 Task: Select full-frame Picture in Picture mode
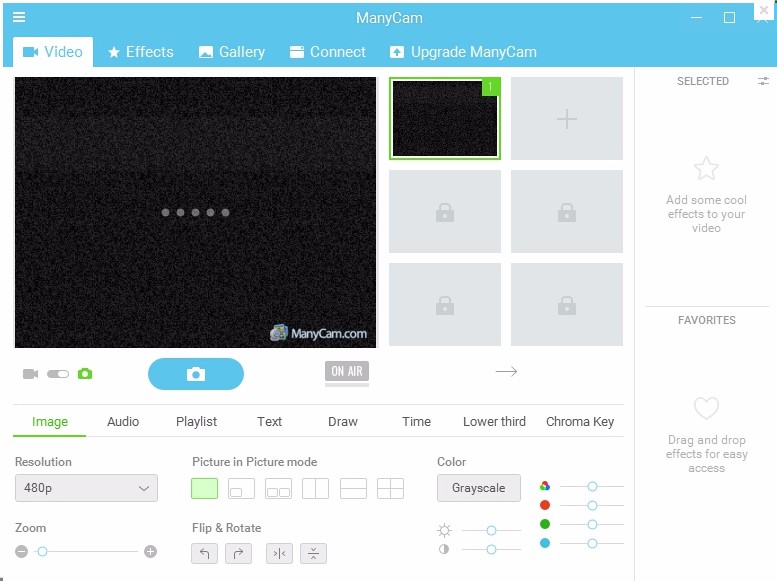pyautogui.click(x=204, y=488)
